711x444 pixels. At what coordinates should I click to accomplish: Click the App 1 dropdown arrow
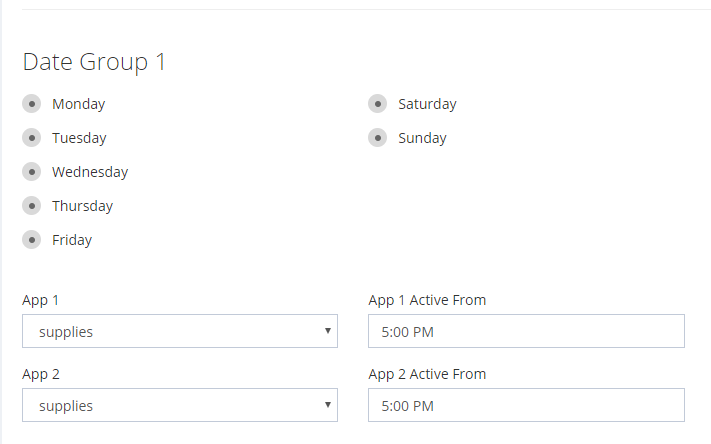[327, 331]
